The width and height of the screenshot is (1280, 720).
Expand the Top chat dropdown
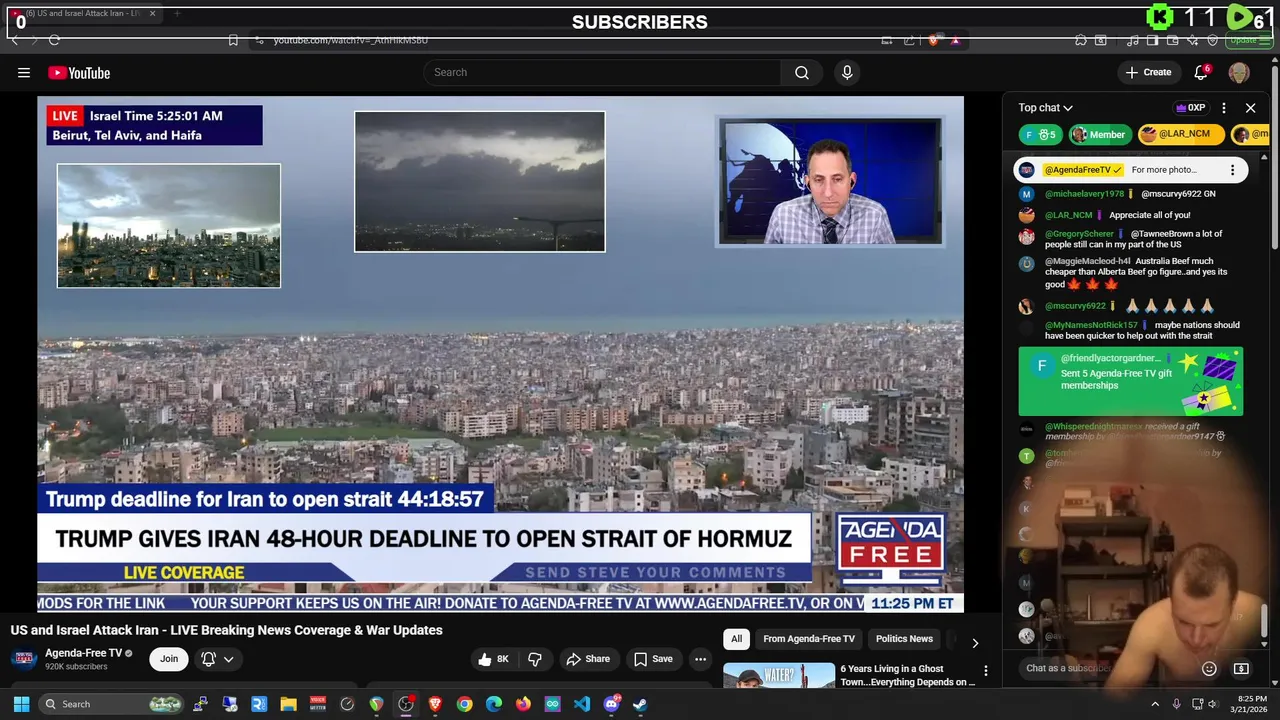1046,108
